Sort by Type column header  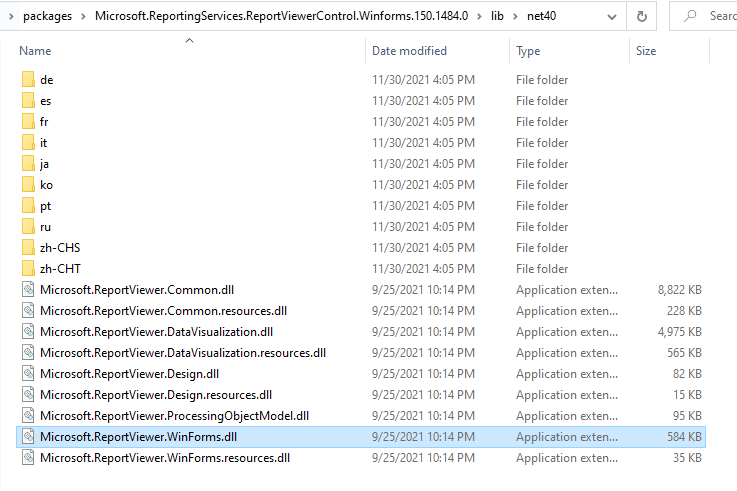point(528,51)
